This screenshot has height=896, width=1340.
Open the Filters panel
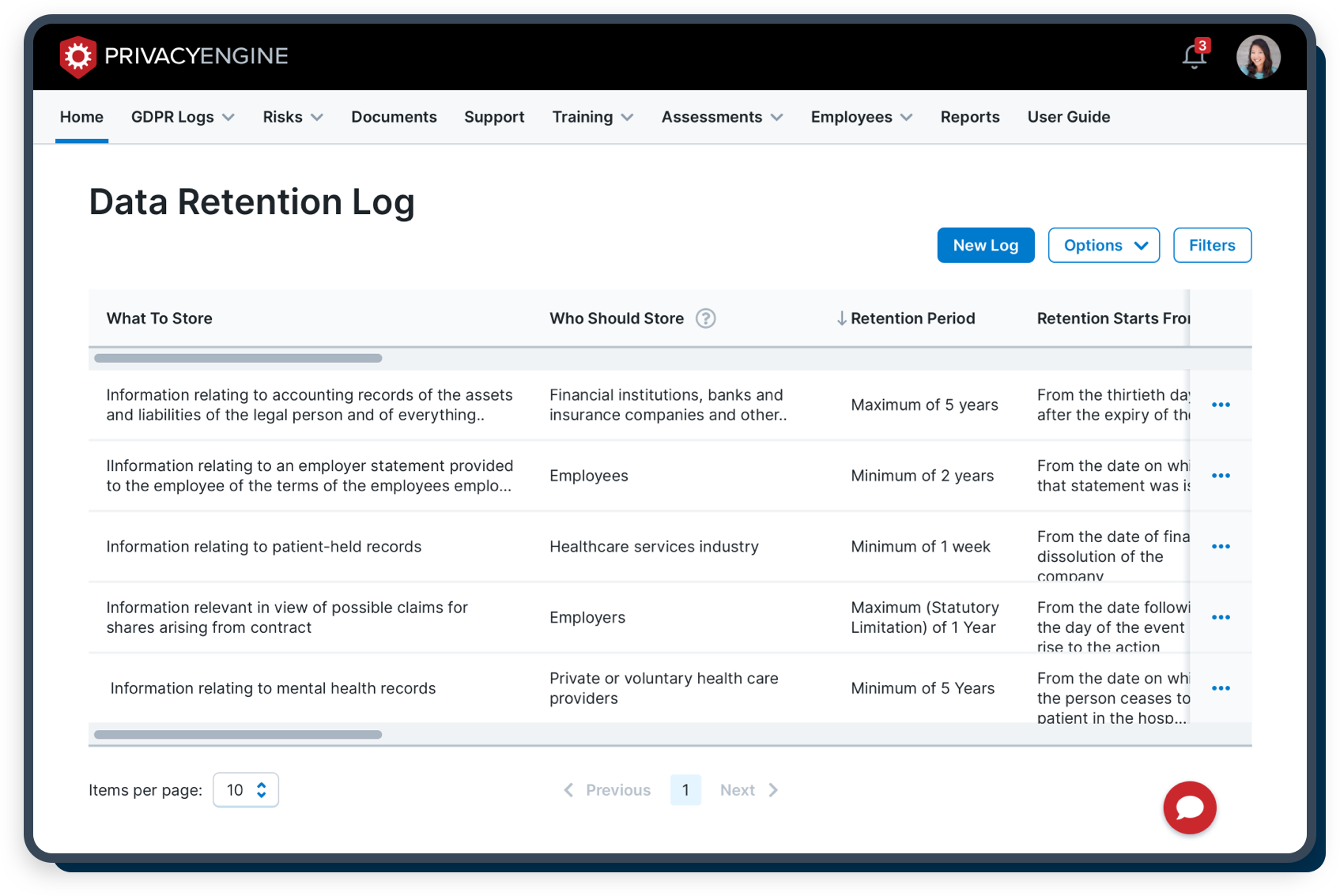(1212, 245)
